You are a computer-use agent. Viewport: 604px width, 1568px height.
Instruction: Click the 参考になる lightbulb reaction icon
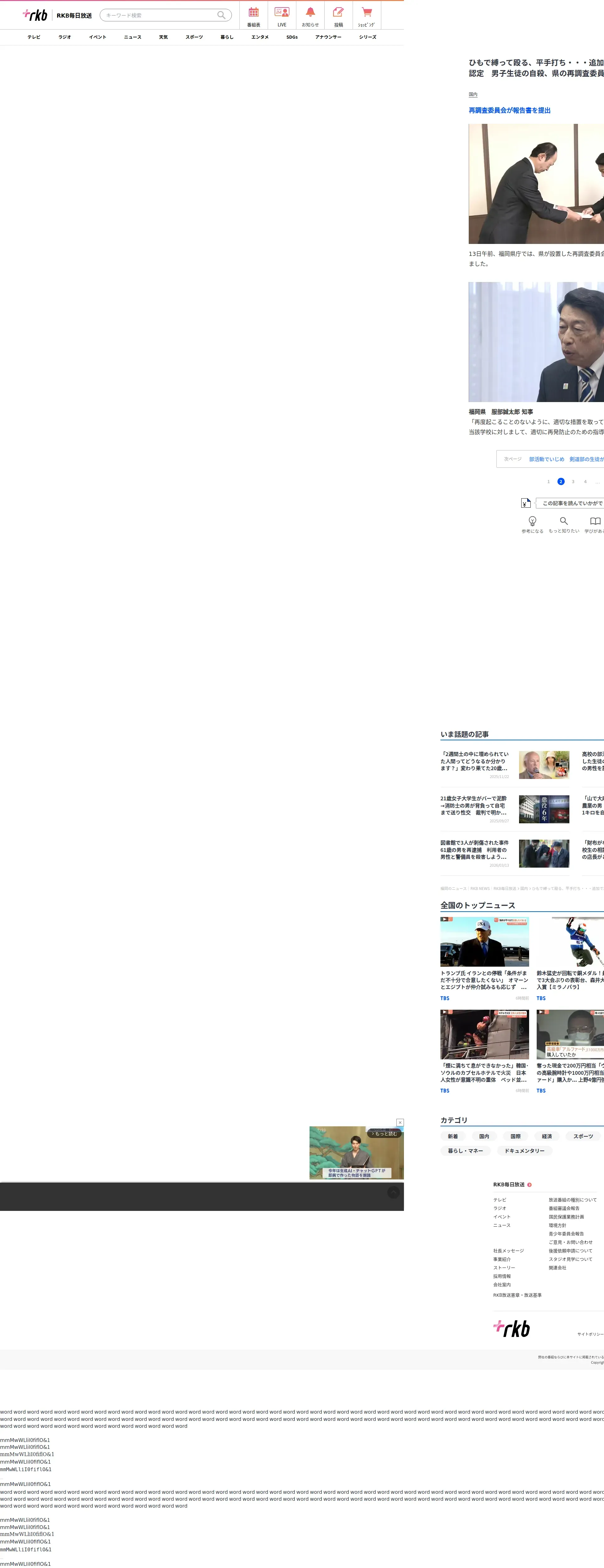(x=532, y=521)
